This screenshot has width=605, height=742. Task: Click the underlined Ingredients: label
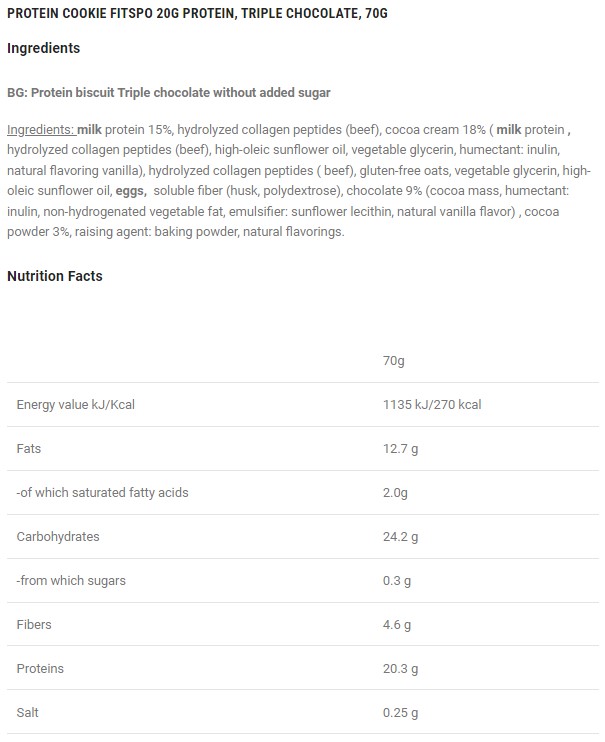[41, 131]
